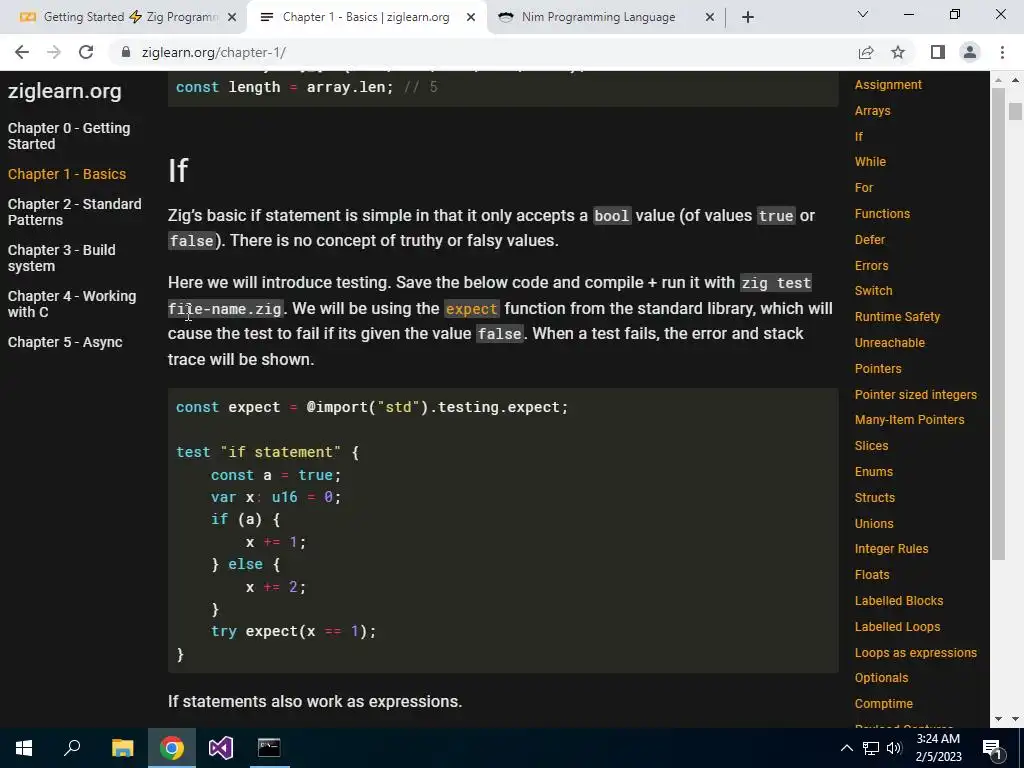Open Chapter 3 - Build system

tap(61, 258)
